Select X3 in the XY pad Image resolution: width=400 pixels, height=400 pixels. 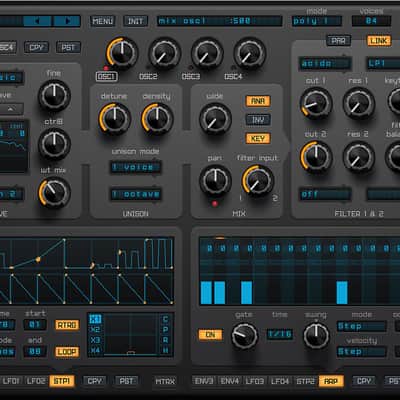pyautogui.click(x=95, y=340)
